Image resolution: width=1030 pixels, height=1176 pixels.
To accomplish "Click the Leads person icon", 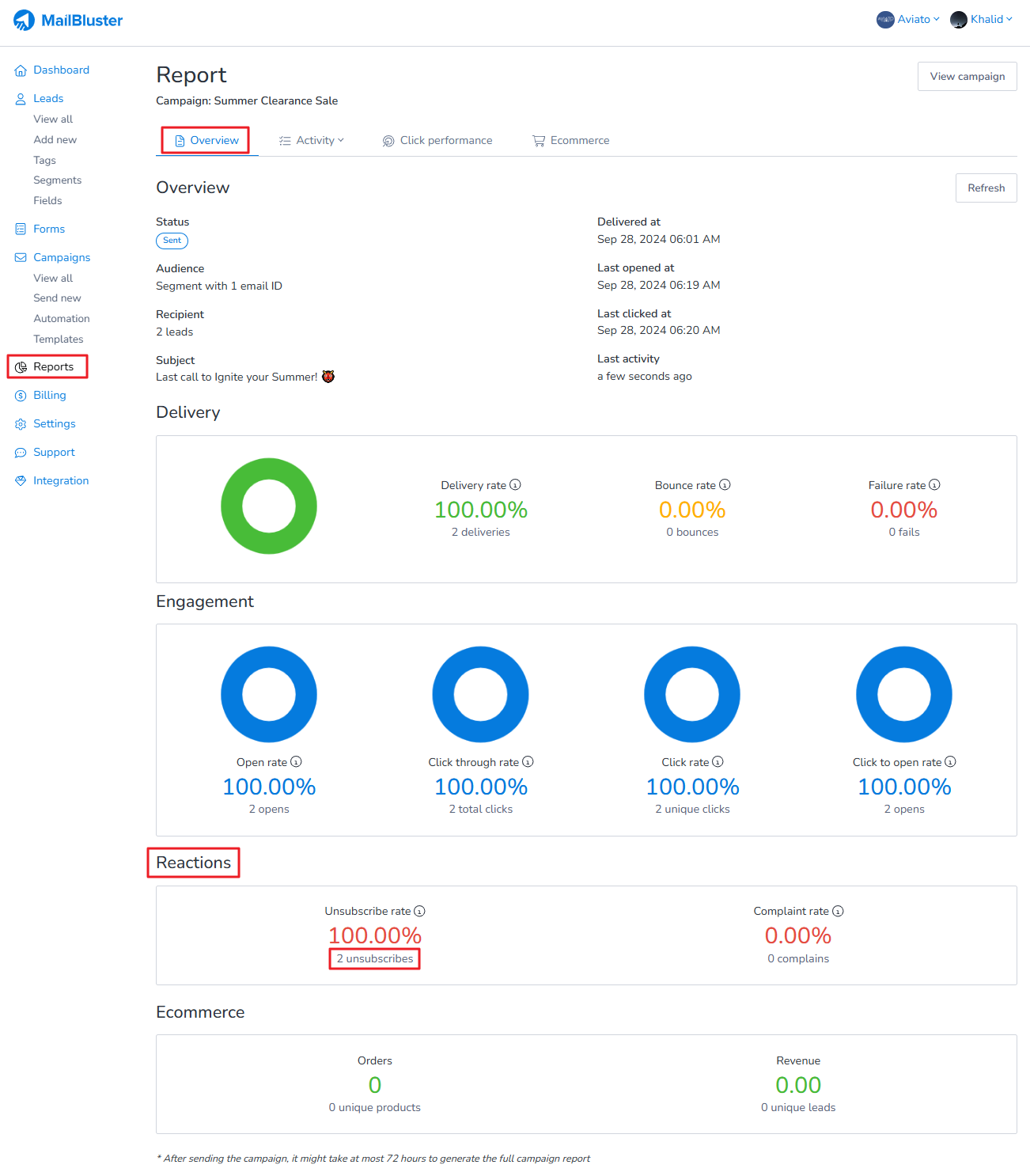I will click(21, 99).
